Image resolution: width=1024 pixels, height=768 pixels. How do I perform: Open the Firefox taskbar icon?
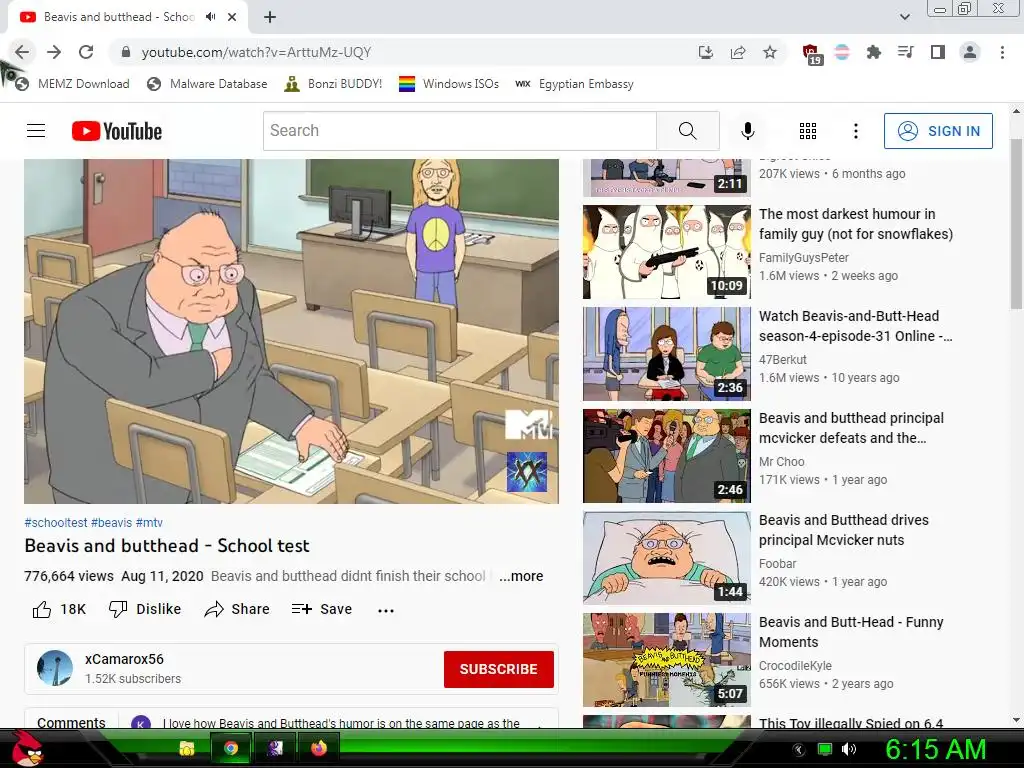pyautogui.click(x=319, y=748)
